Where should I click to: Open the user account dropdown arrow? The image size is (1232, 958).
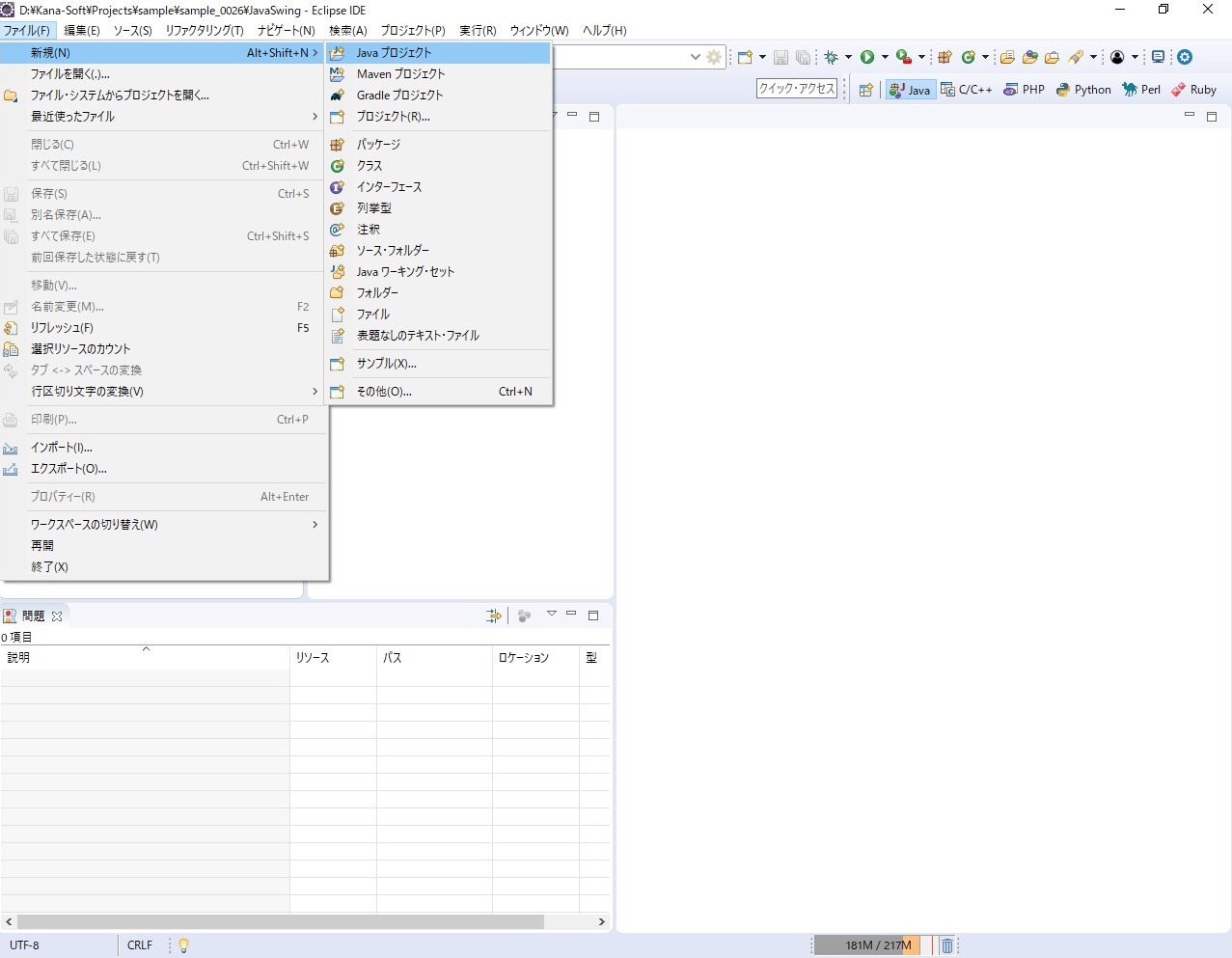click(1135, 57)
